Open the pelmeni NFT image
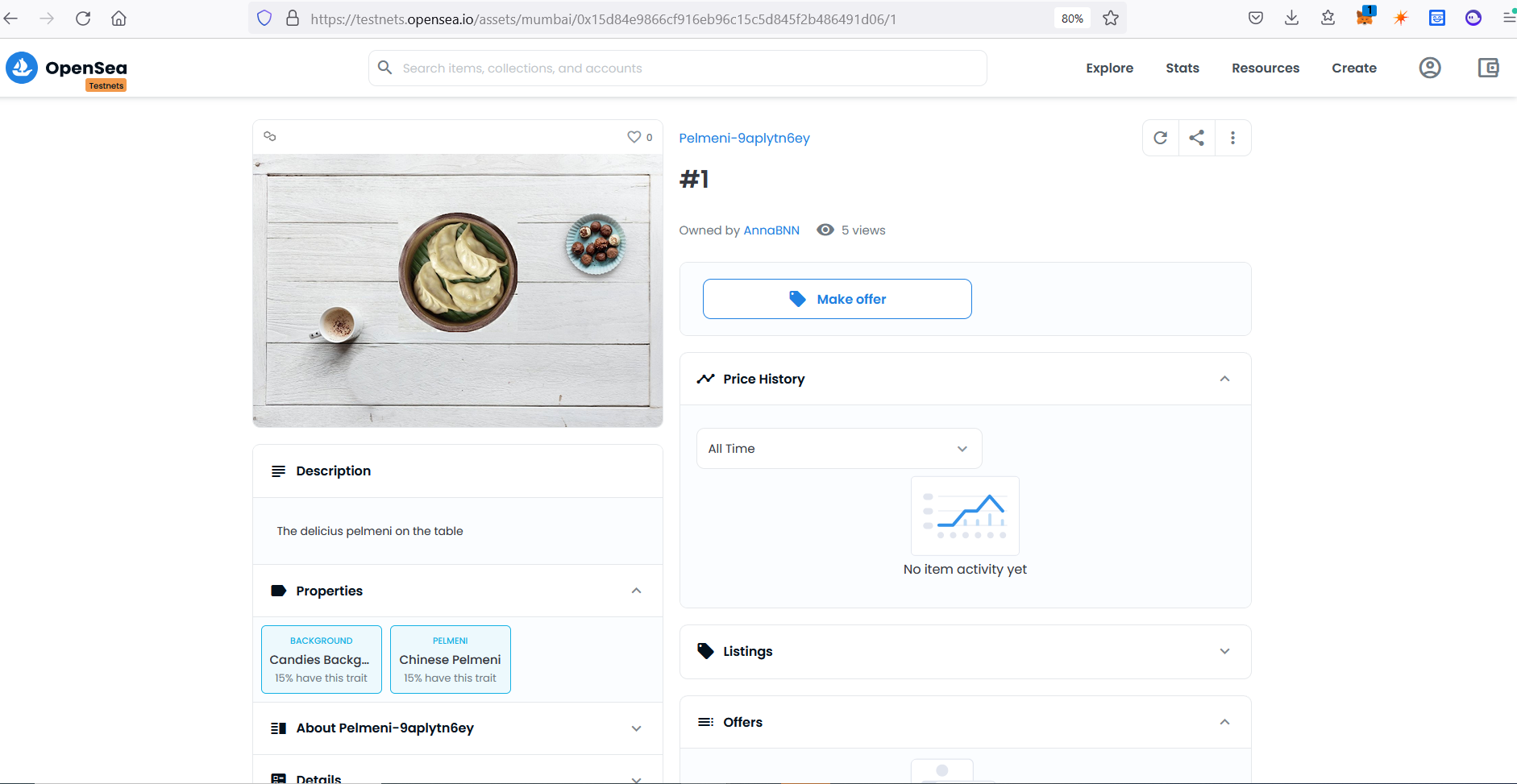 coord(457,290)
